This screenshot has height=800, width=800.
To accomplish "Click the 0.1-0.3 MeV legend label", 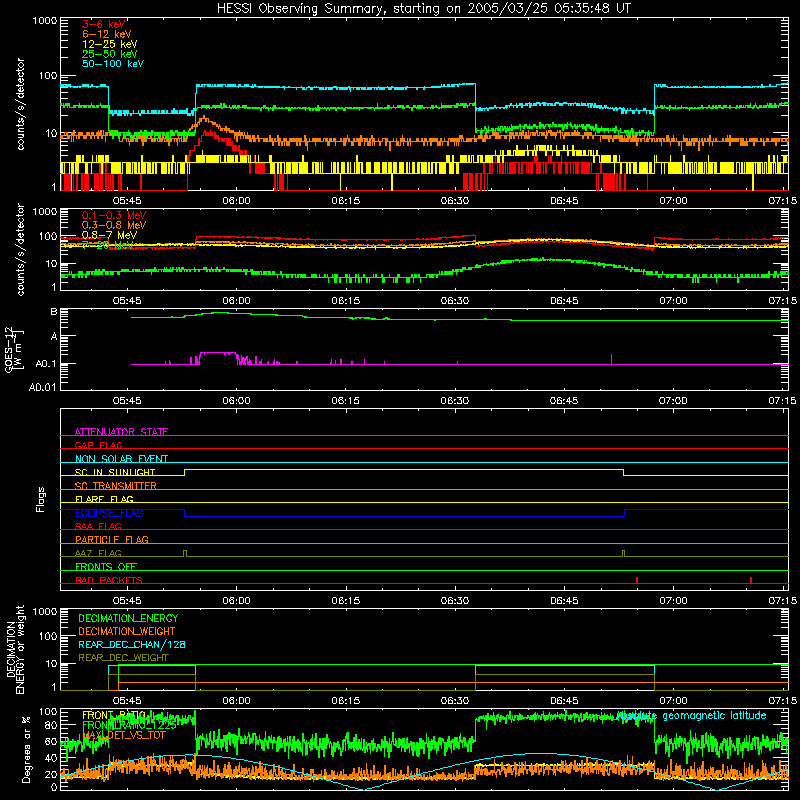I will [x=113, y=215].
